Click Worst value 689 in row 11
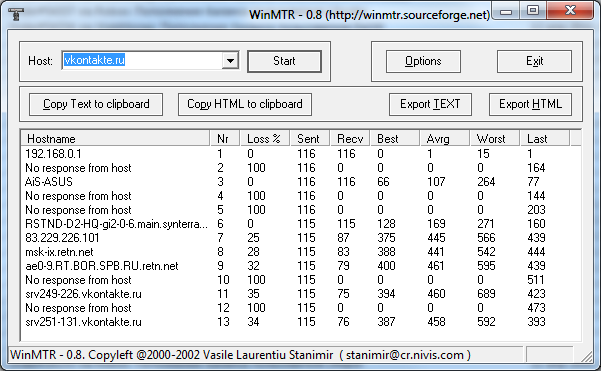 coord(486,294)
